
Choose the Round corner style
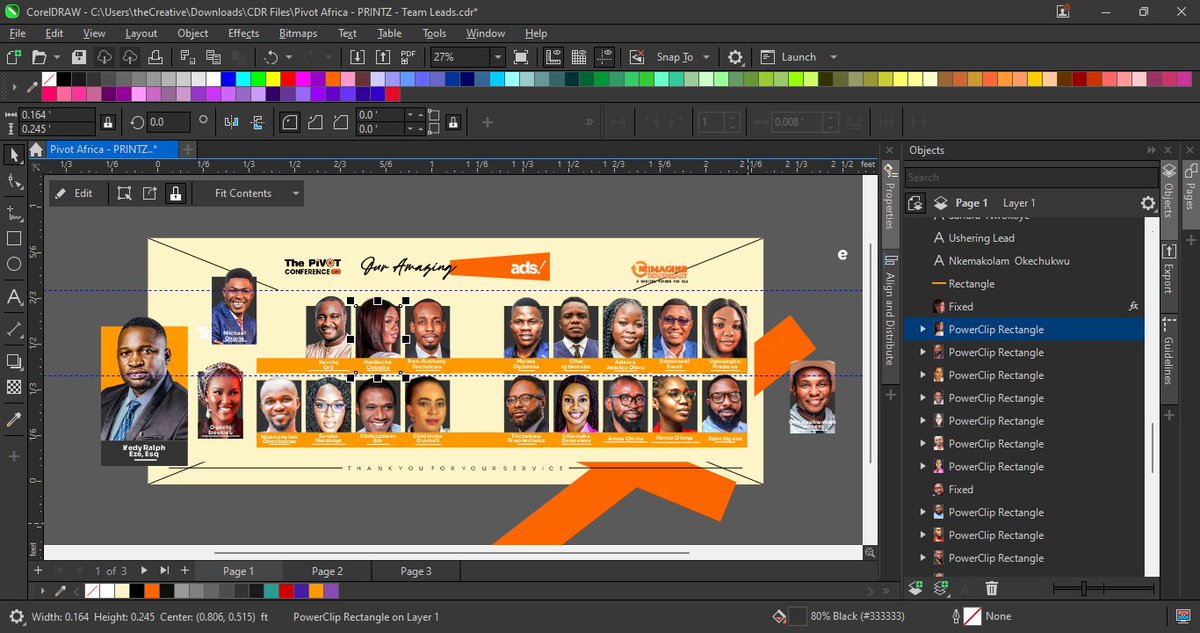tap(289, 122)
